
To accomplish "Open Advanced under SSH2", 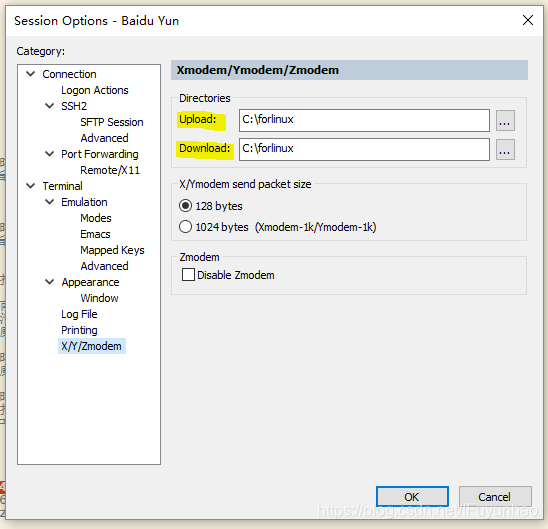I will [104, 138].
